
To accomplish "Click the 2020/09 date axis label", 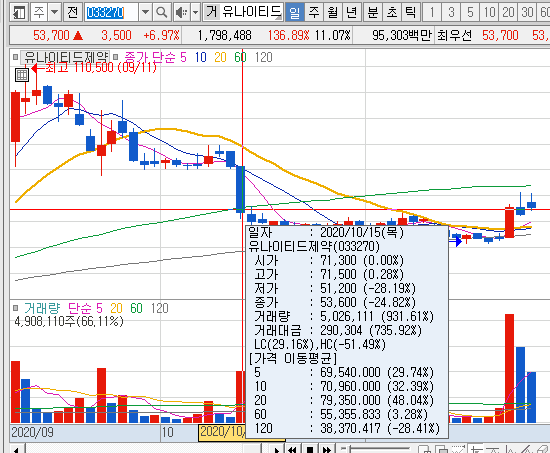I will (x=32, y=432).
